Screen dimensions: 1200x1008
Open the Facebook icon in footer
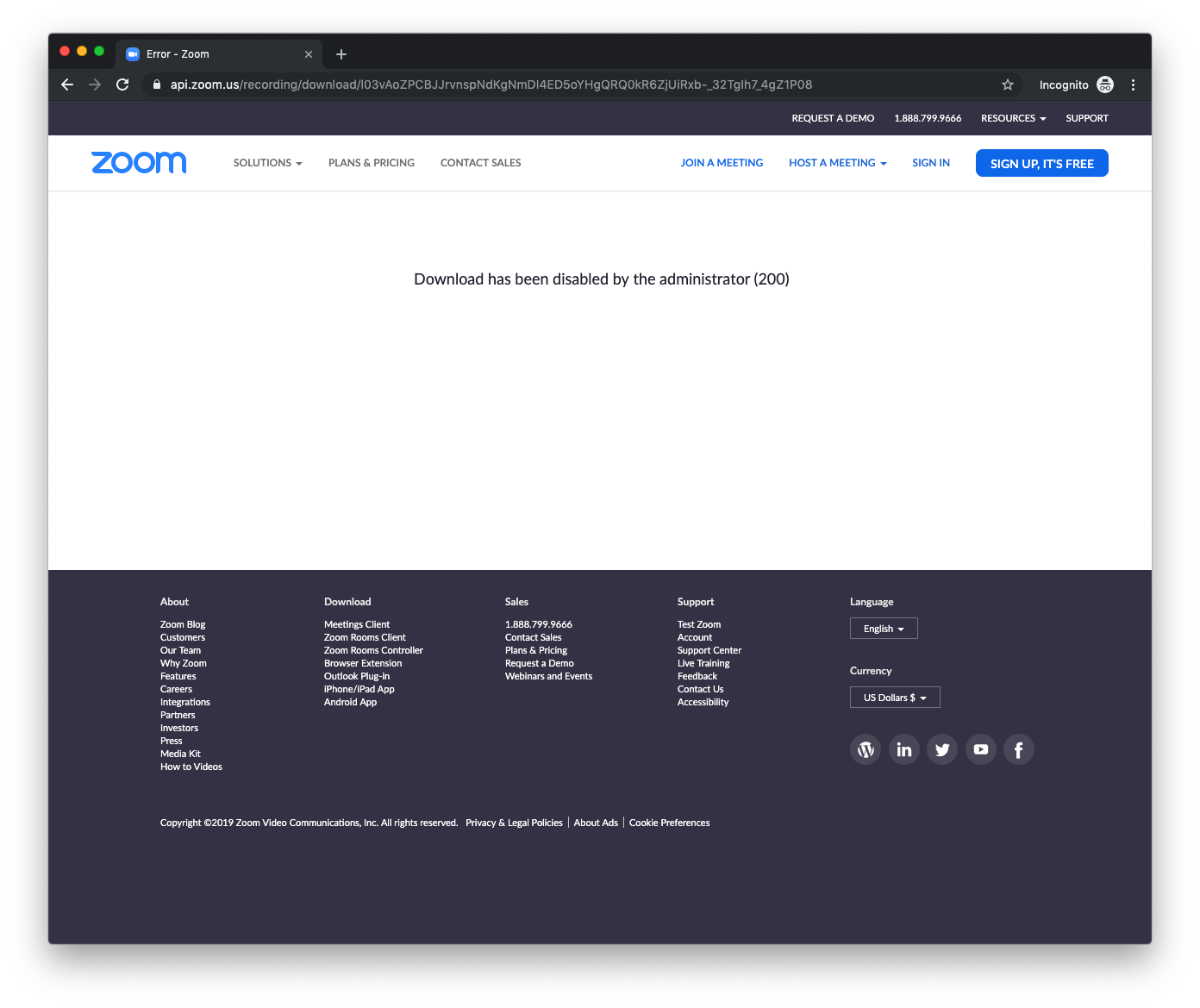1019,749
